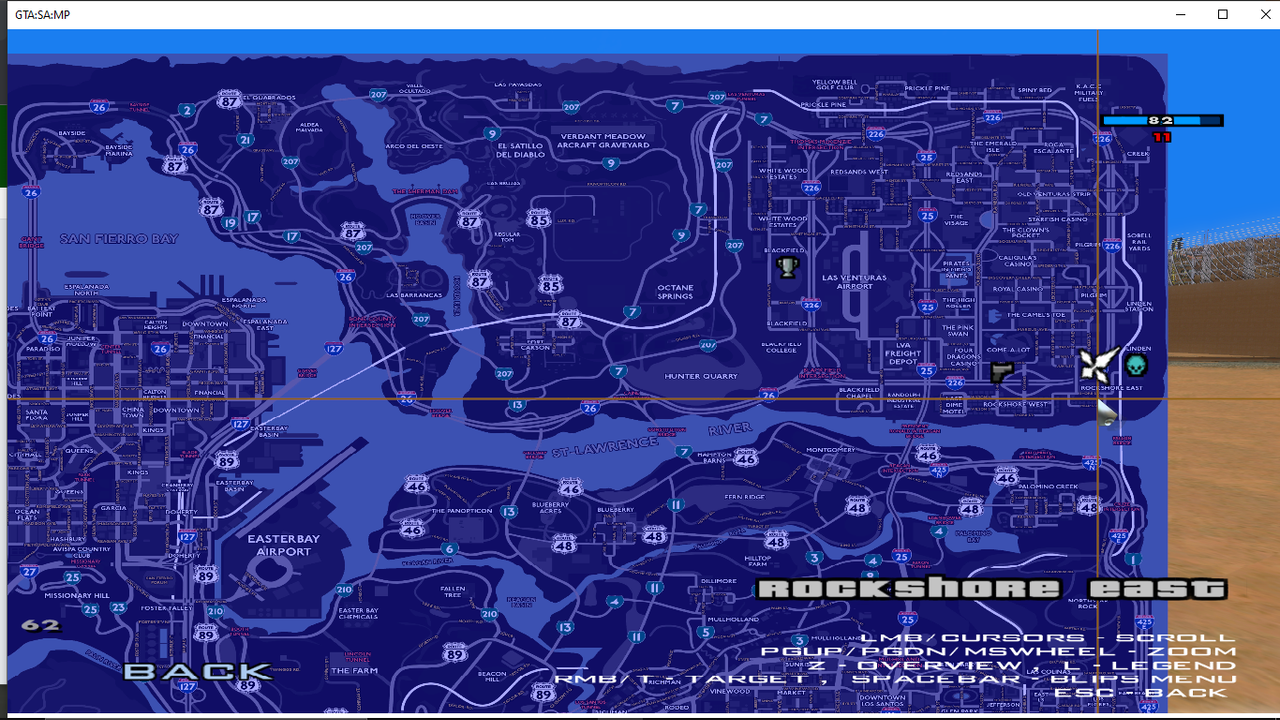
Task: Click the OCTANE SPRINGS label
Action: (675, 292)
